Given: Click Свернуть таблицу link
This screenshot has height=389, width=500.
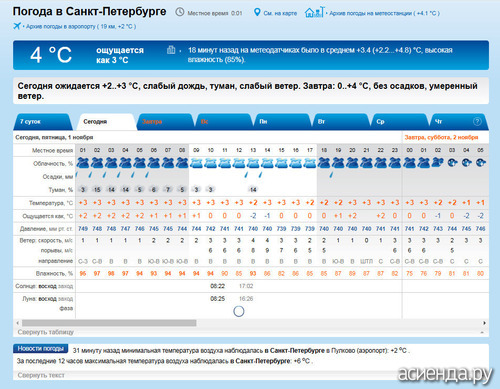Looking at the screenshot, I should tap(46, 332).
